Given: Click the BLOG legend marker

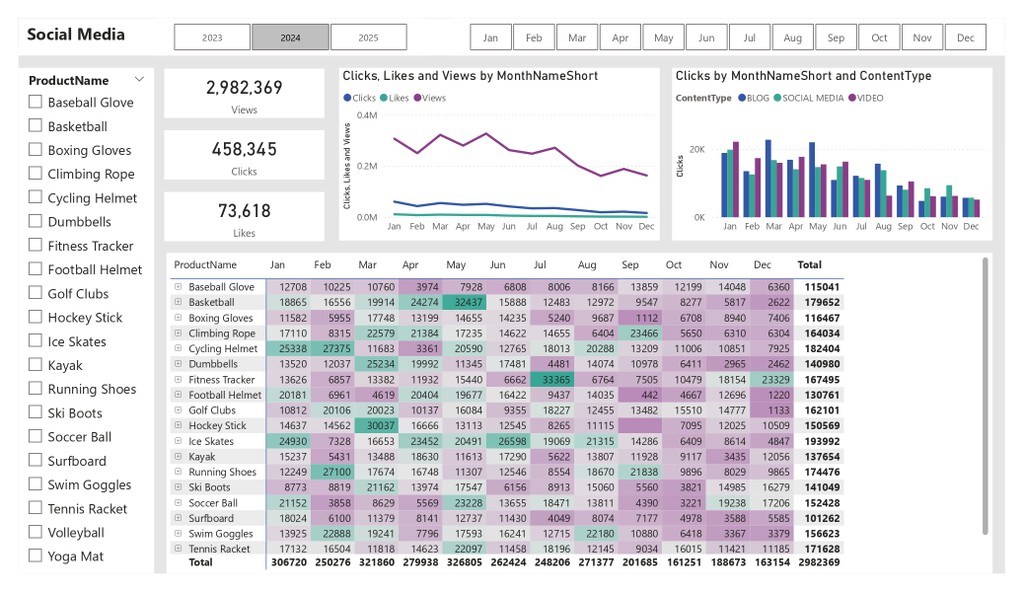Looking at the screenshot, I should 742,98.
